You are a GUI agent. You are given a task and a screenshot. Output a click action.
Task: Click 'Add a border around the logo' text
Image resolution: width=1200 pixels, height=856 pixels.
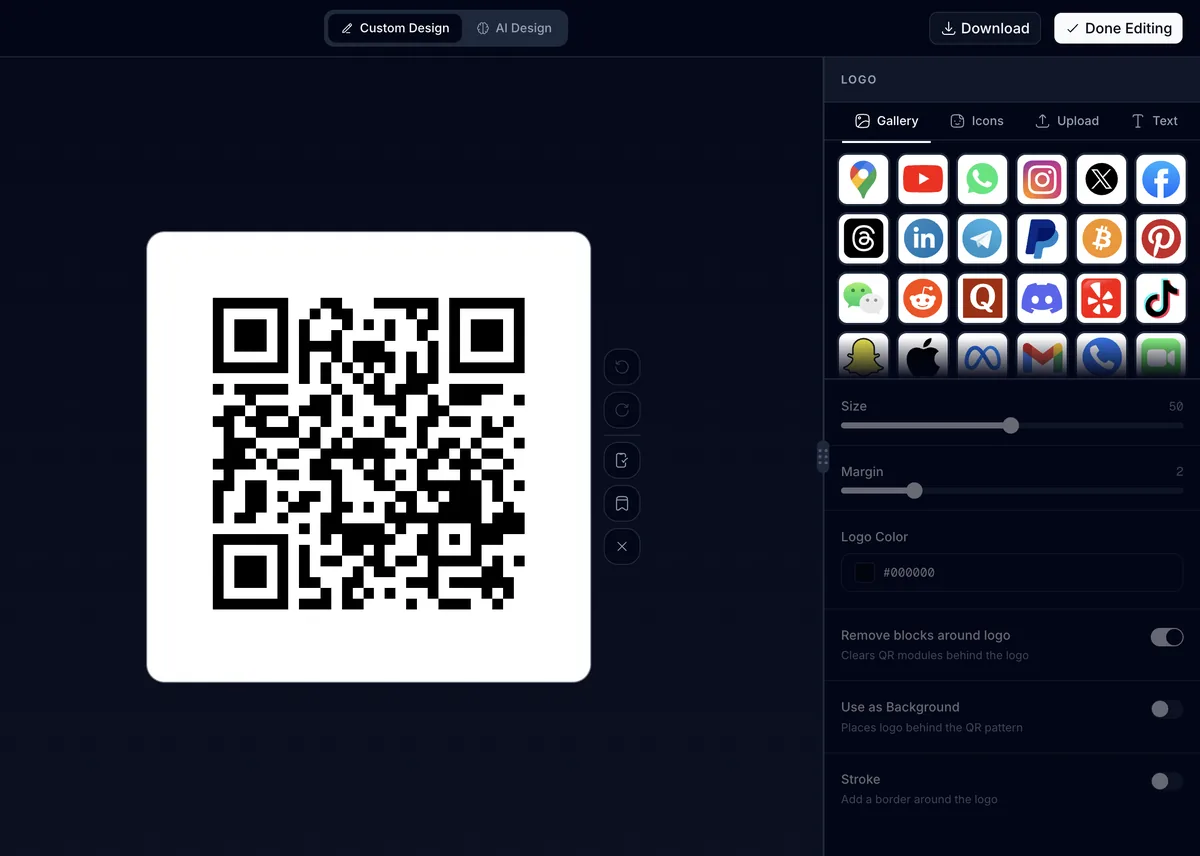coord(919,799)
